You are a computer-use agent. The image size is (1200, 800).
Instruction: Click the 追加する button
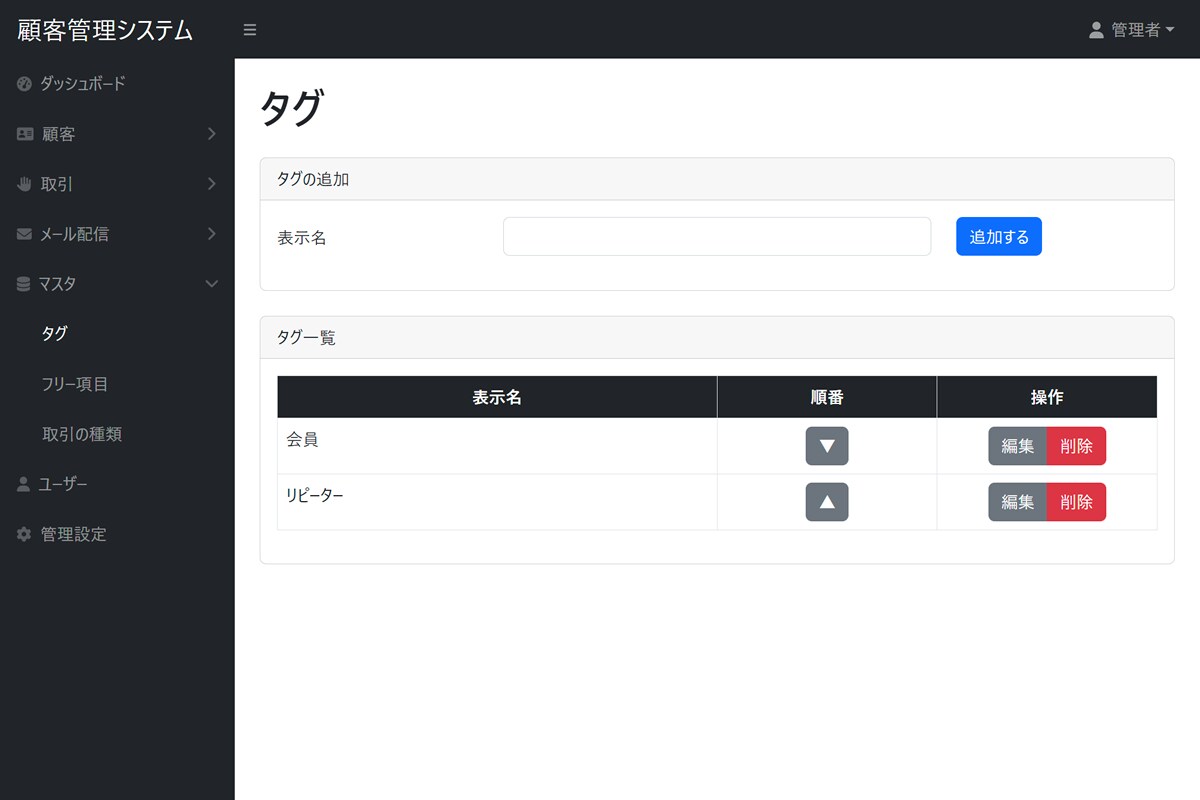pos(999,237)
